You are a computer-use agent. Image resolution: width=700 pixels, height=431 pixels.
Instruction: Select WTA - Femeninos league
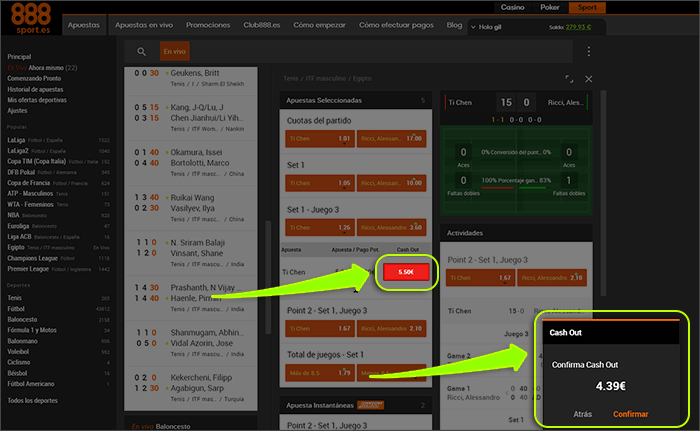pyautogui.click(x=58, y=204)
